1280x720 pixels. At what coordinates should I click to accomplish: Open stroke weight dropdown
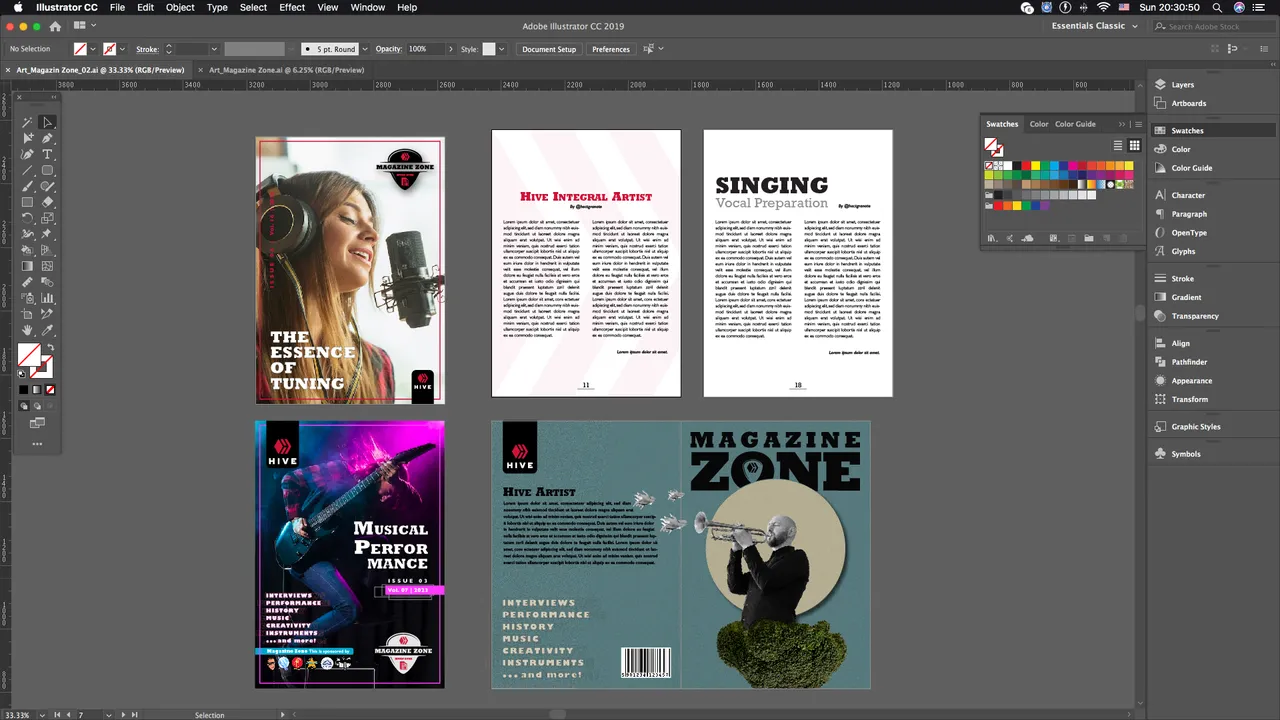click(x=213, y=49)
